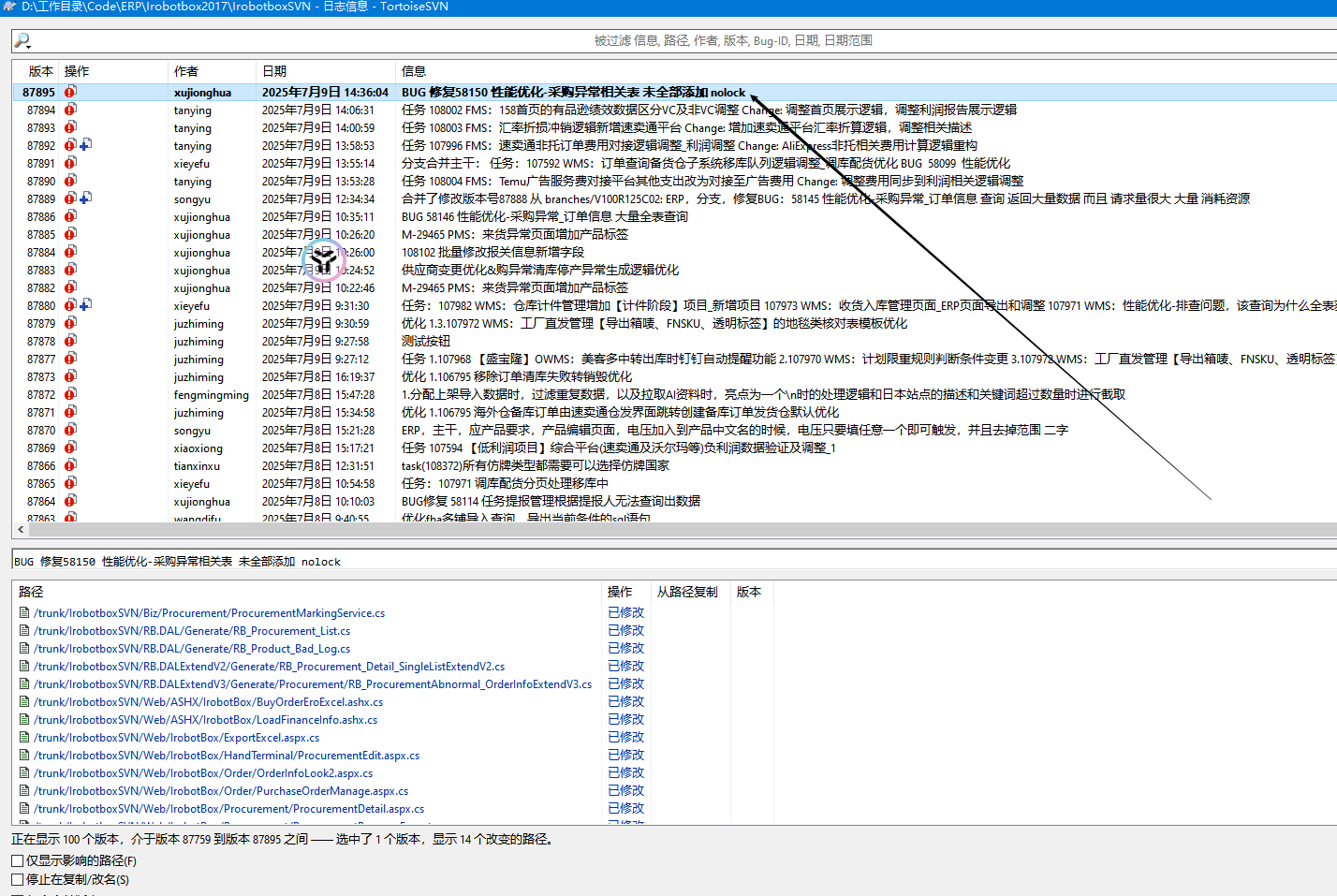The image size is (1337, 896).
Task: Click the blue added-action icon in revision 87892 row
Action: (85, 145)
